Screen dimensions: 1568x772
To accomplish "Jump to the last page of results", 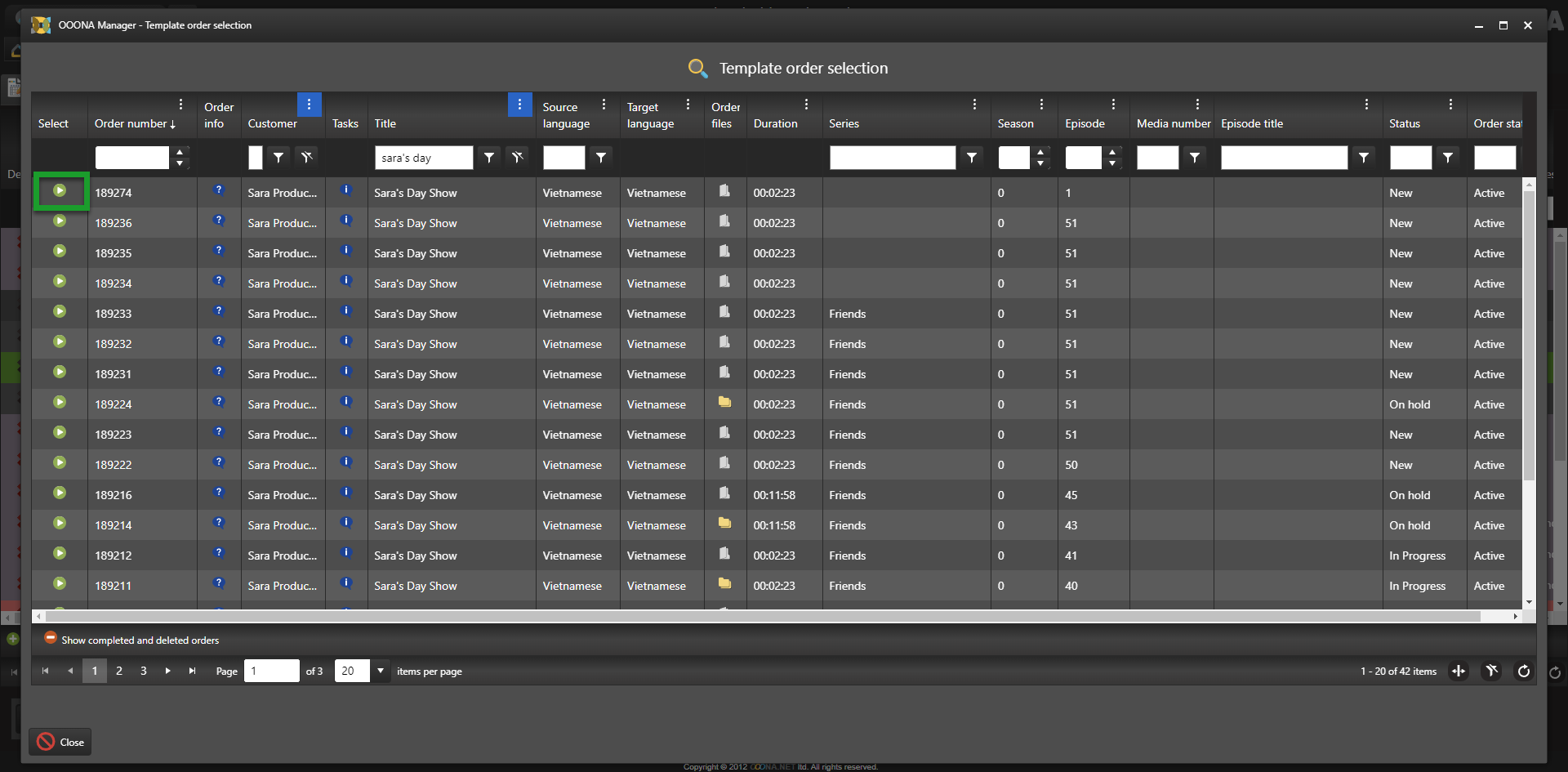I will click(193, 671).
